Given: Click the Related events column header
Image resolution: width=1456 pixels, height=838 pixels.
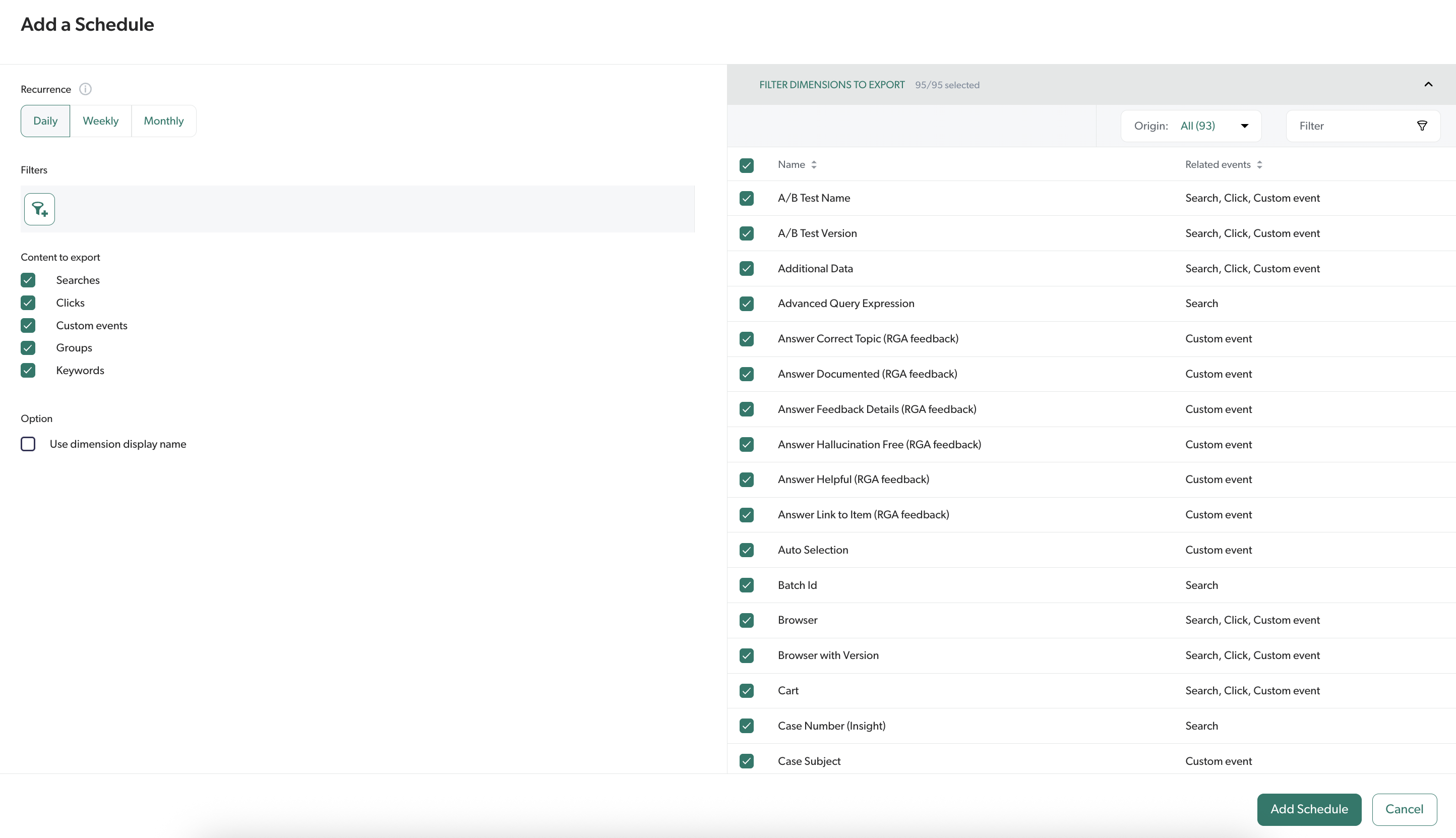Looking at the screenshot, I should (1218, 164).
